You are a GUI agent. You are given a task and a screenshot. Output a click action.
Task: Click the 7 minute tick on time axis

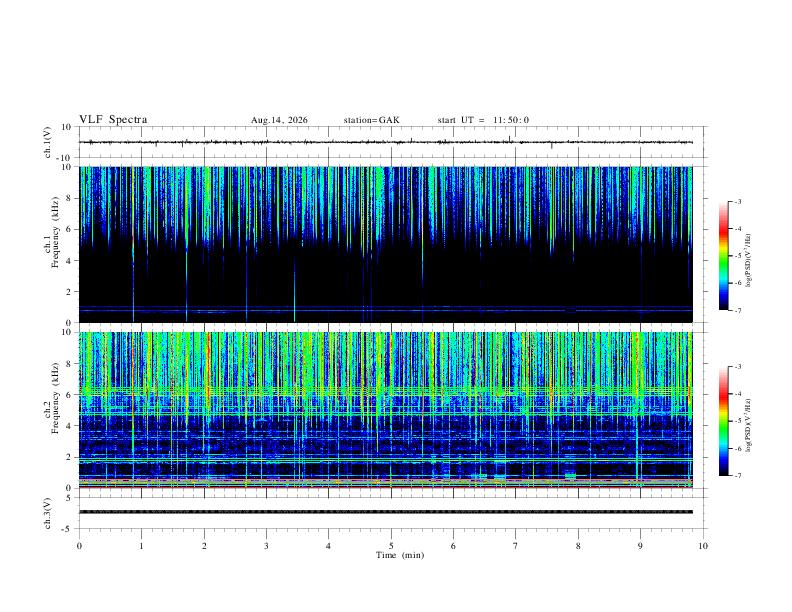(516, 546)
